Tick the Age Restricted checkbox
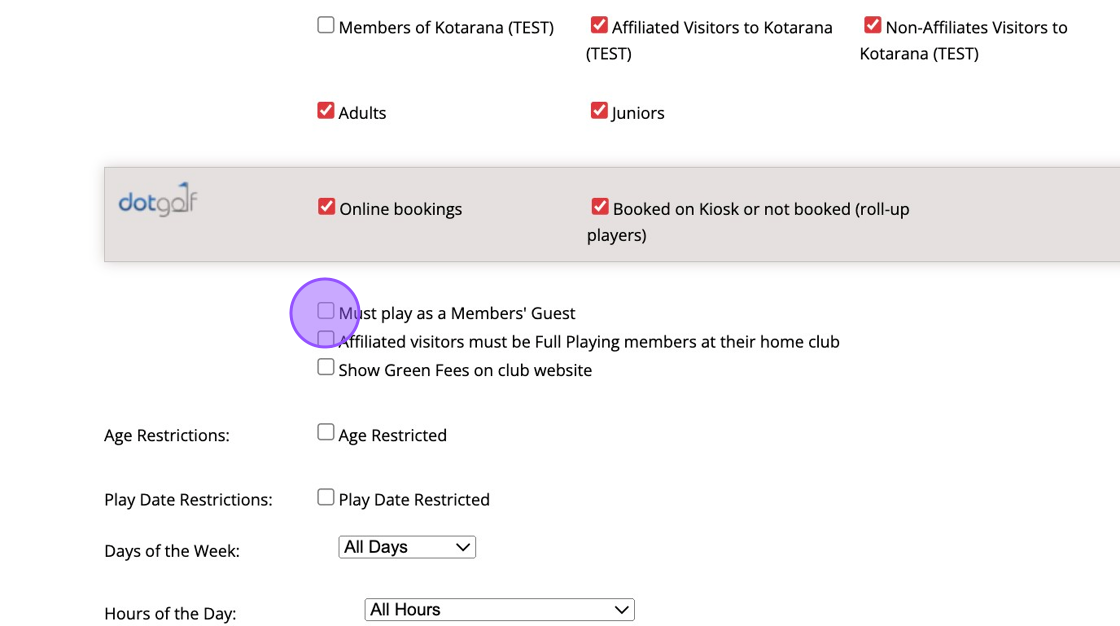Screen dimensions: 1120x626 (x=326, y=433)
